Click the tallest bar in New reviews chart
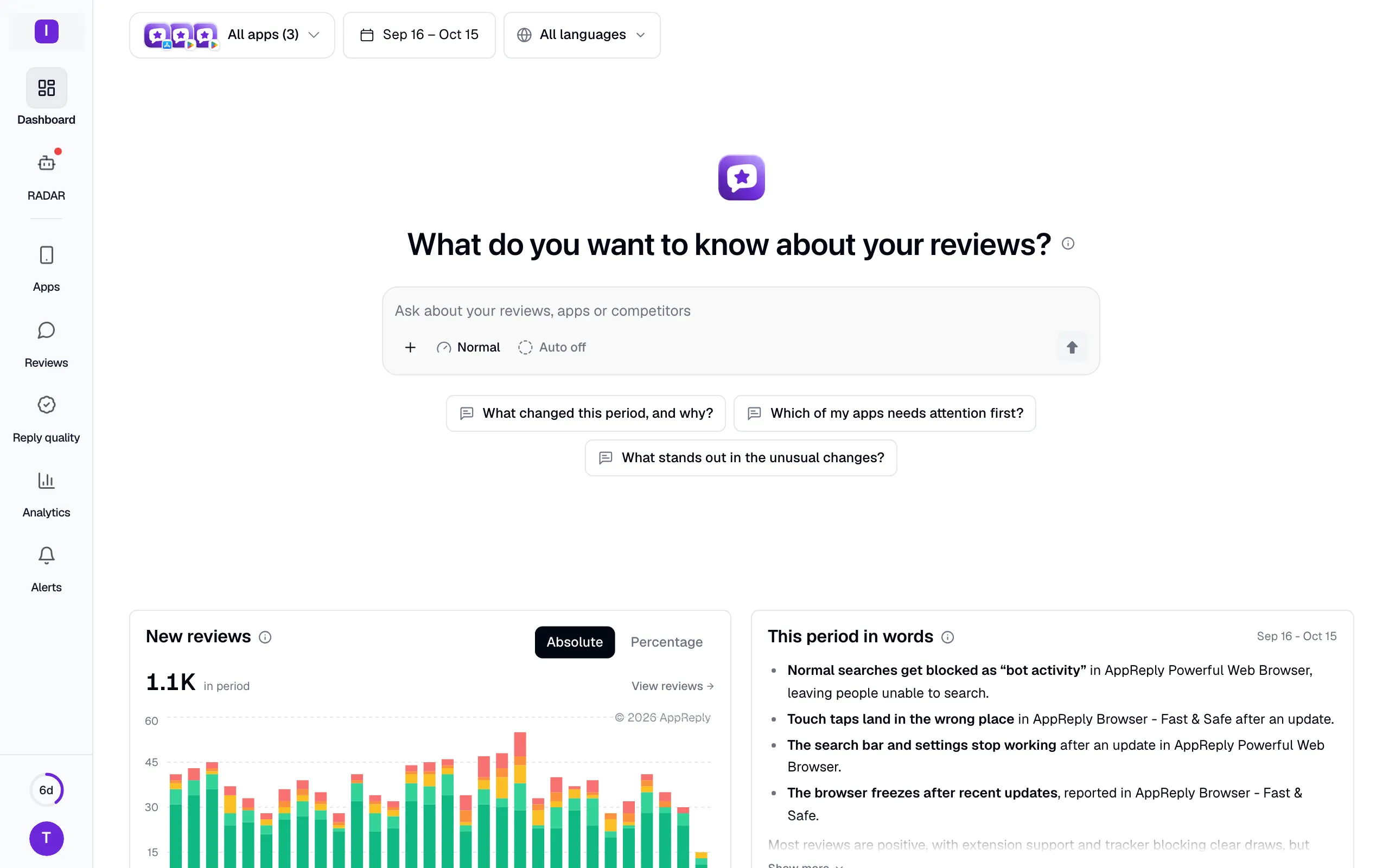Image resolution: width=1389 pixels, height=868 pixels. (x=520, y=800)
